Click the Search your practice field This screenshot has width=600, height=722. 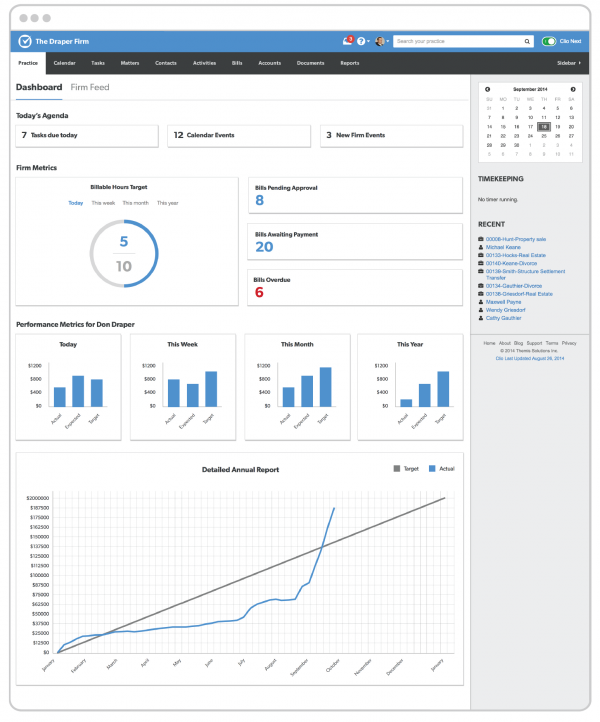click(x=463, y=41)
